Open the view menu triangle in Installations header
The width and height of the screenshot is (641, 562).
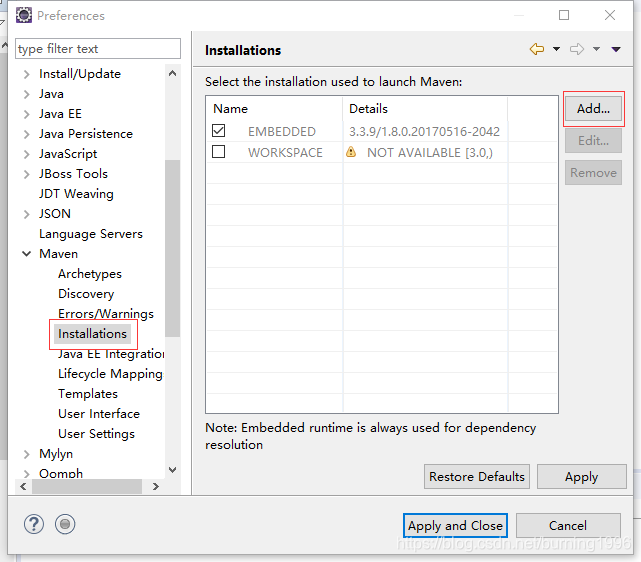[616, 49]
